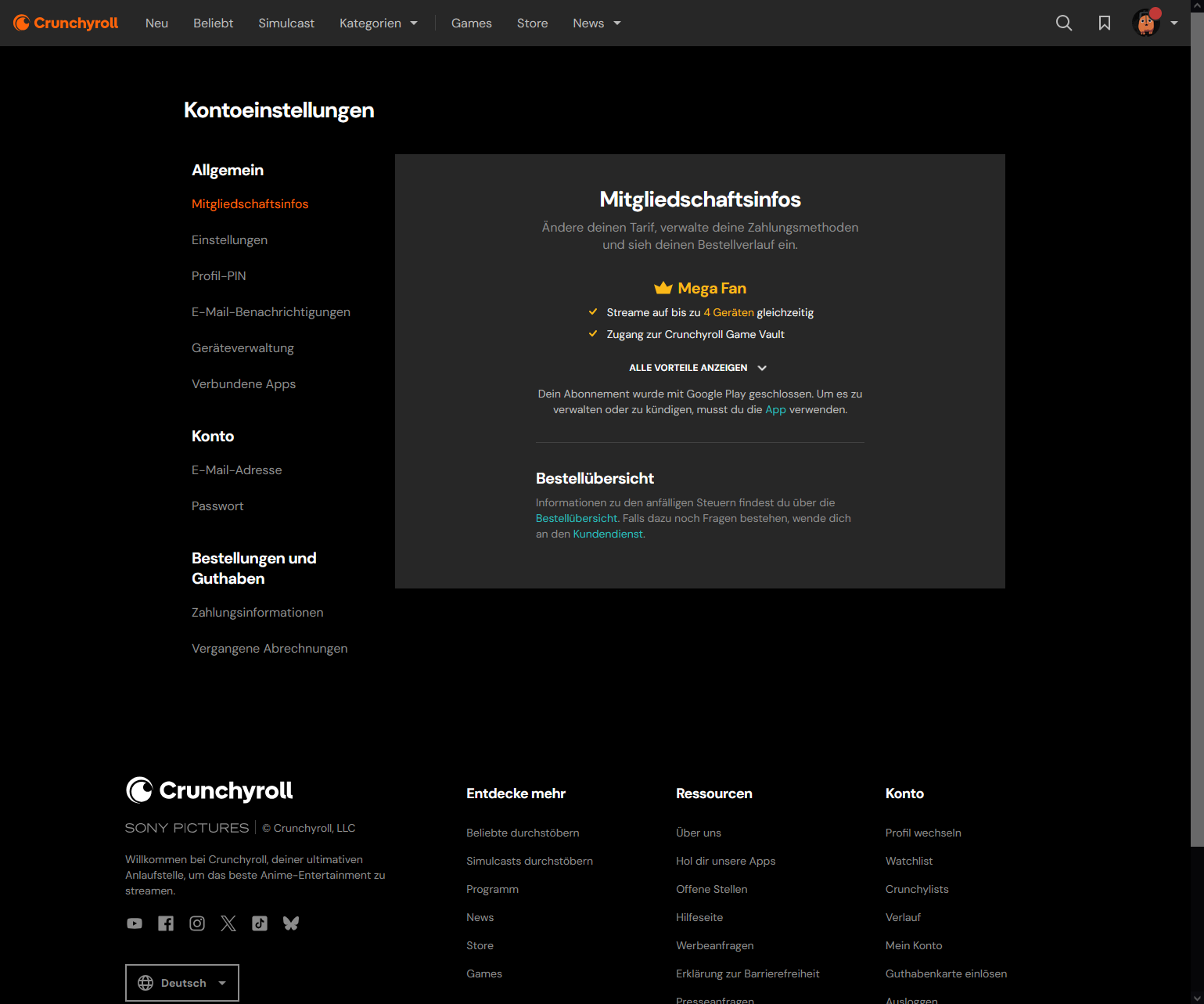Open the Watchlist bookmark icon

point(1105,23)
